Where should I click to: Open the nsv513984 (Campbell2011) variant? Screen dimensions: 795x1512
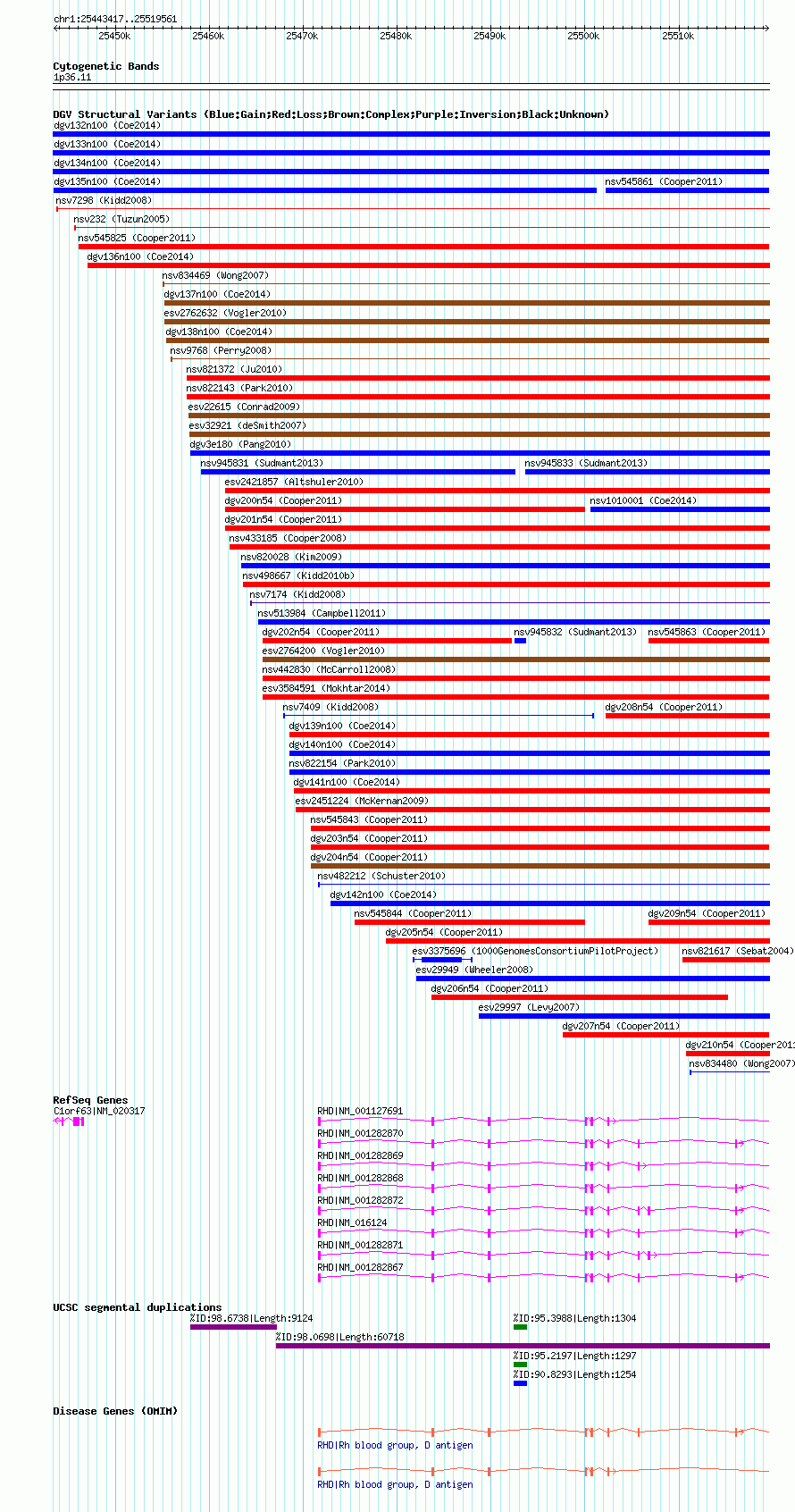pos(322,613)
